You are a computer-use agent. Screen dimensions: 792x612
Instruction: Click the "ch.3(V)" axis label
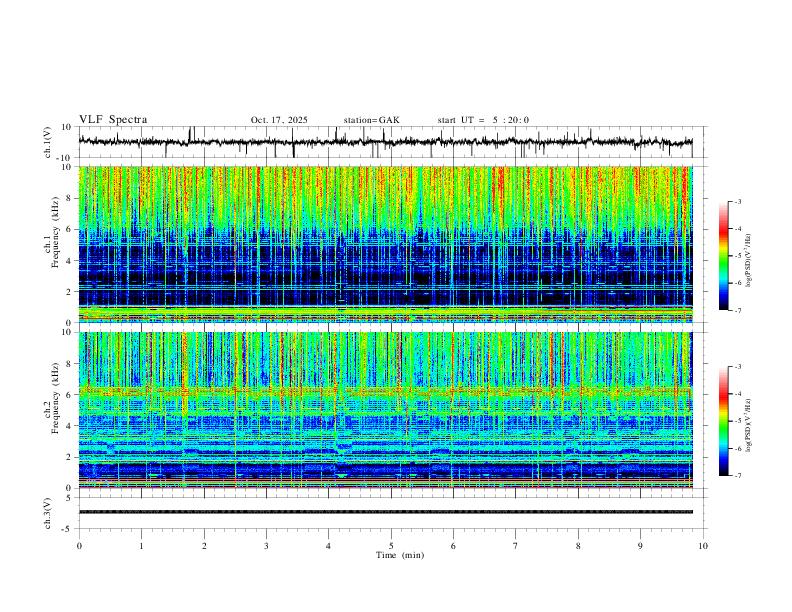point(48,514)
